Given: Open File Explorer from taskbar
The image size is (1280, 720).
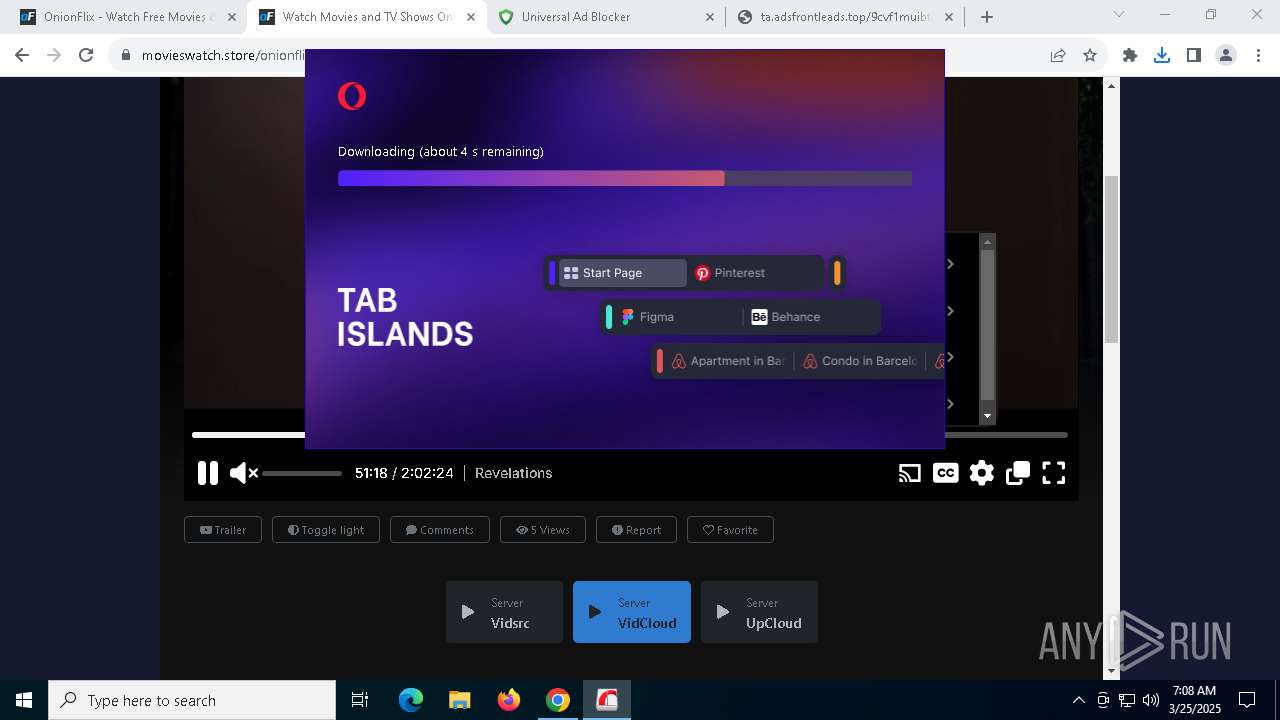Looking at the screenshot, I should [x=460, y=700].
